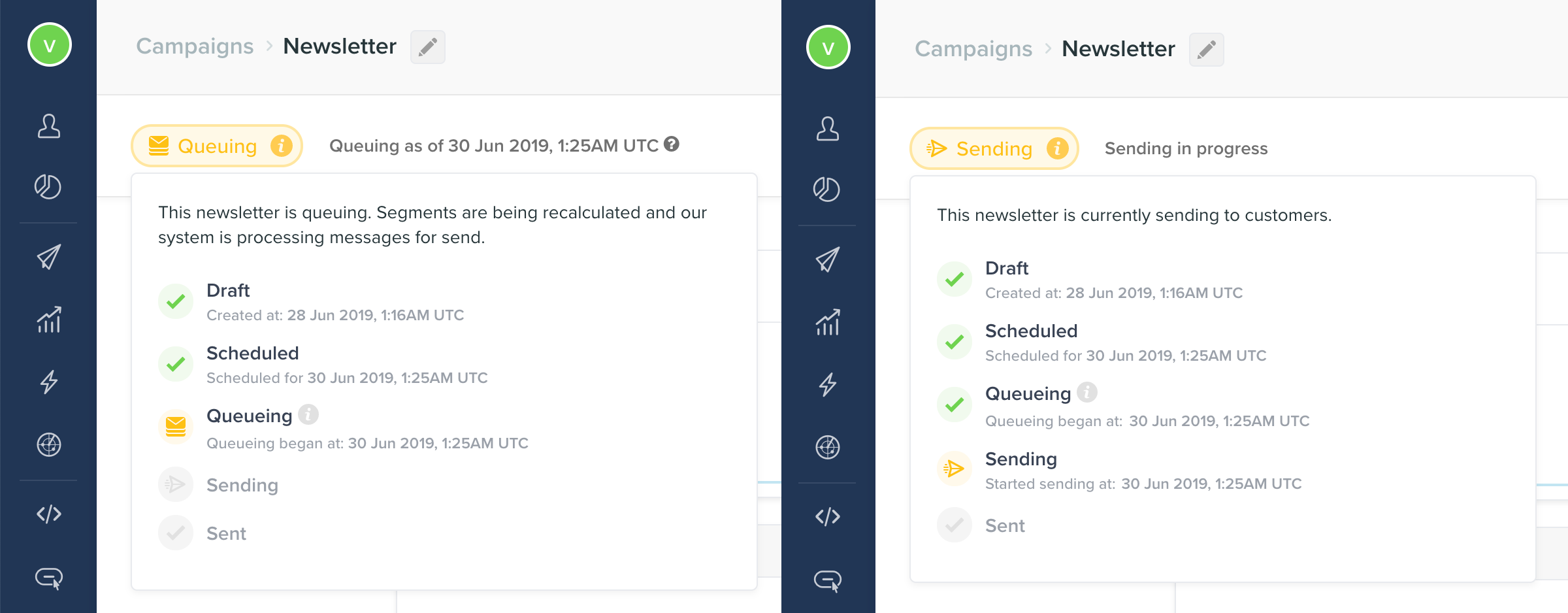The height and width of the screenshot is (613, 1568).
Task: Click pencil edit icon beside right Newsletter title
Action: click(1207, 50)
